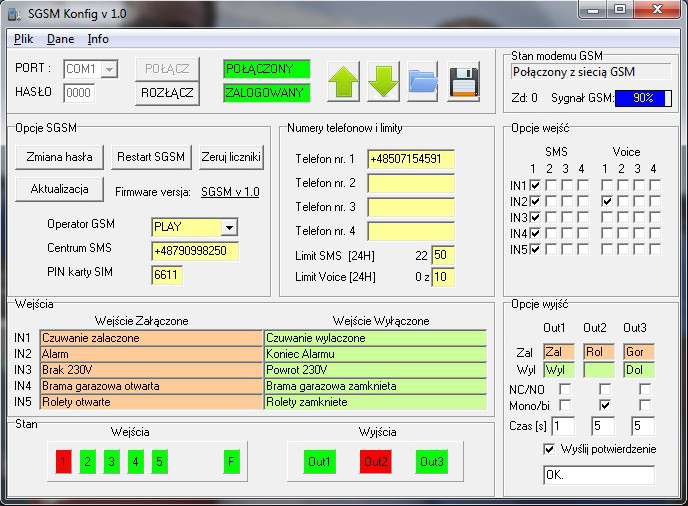Viewport: 688px width, 506px height.
Task: Click IN5 'Rolety otwarte' text field
Action: pos(151,402)
